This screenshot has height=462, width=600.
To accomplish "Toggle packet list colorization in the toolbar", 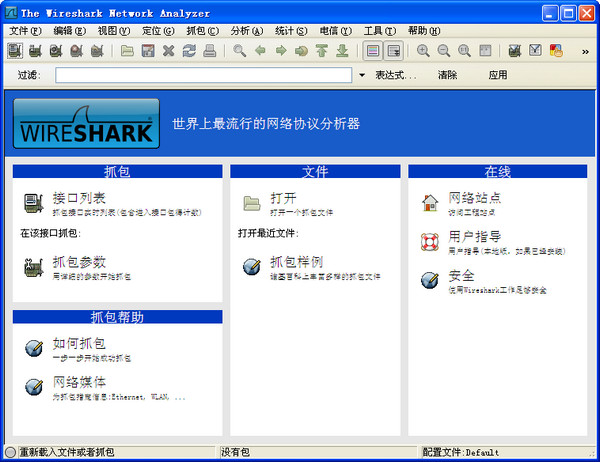I will [372, 51].
